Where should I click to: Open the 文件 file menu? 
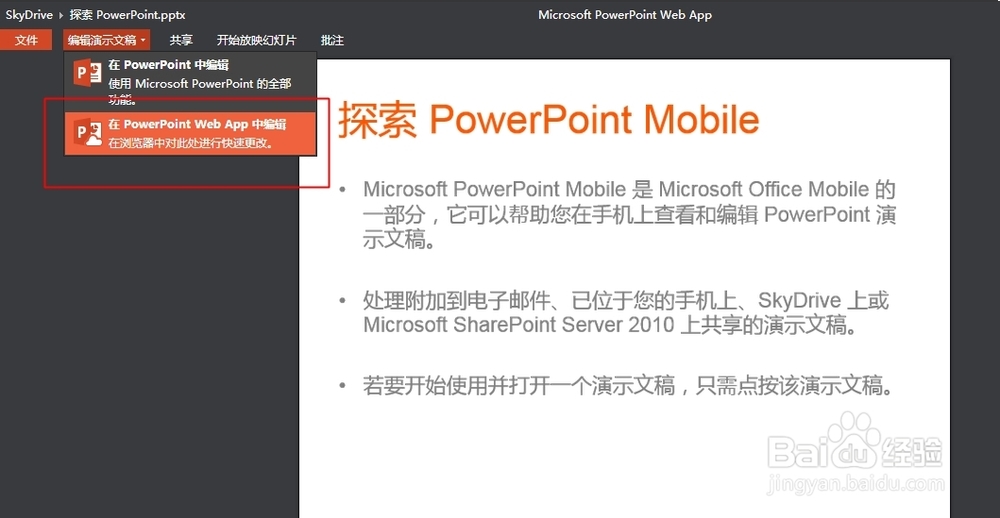[26, 40]
